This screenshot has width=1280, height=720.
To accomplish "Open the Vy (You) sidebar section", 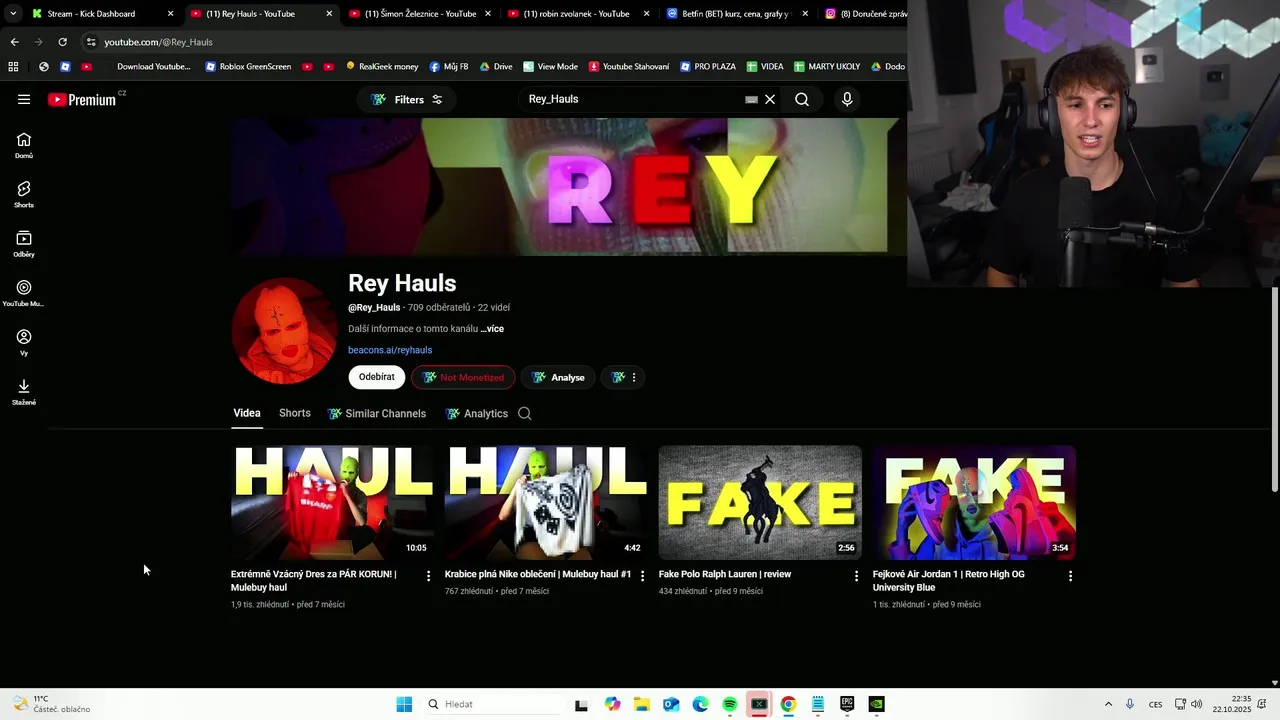I will click(24, 342).
